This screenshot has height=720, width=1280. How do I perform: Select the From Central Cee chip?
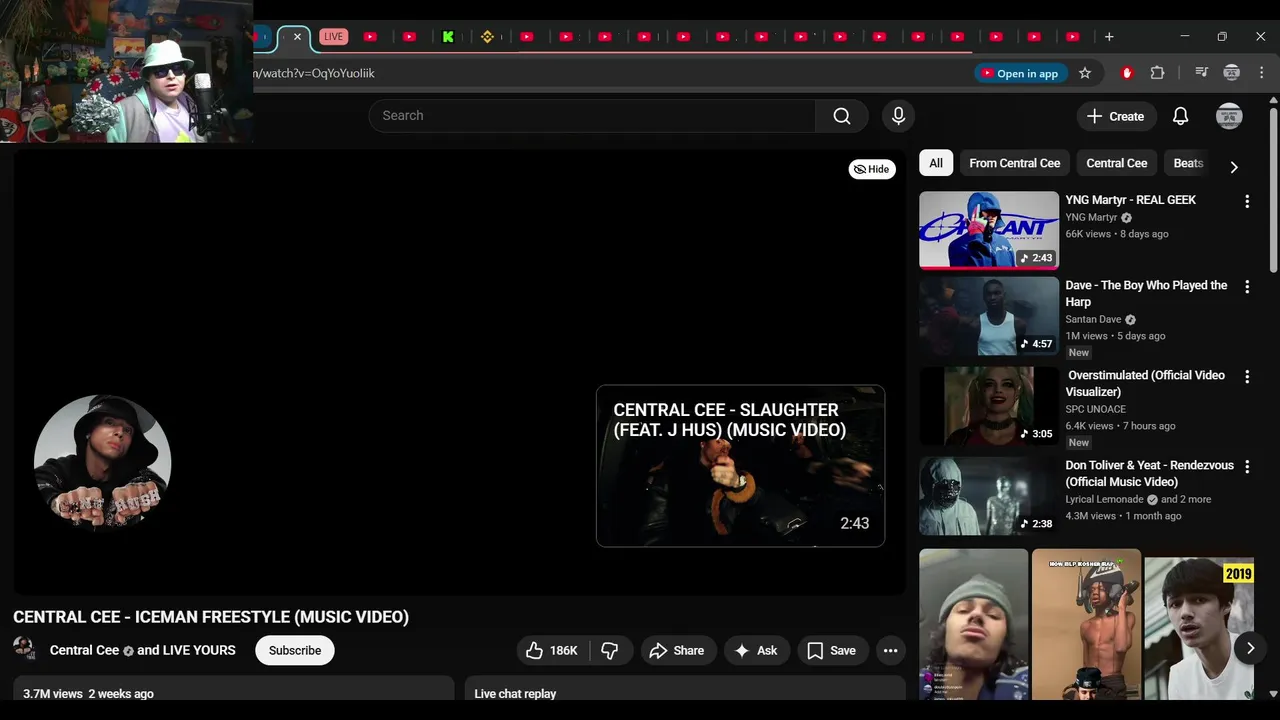tap(1014, 163)
